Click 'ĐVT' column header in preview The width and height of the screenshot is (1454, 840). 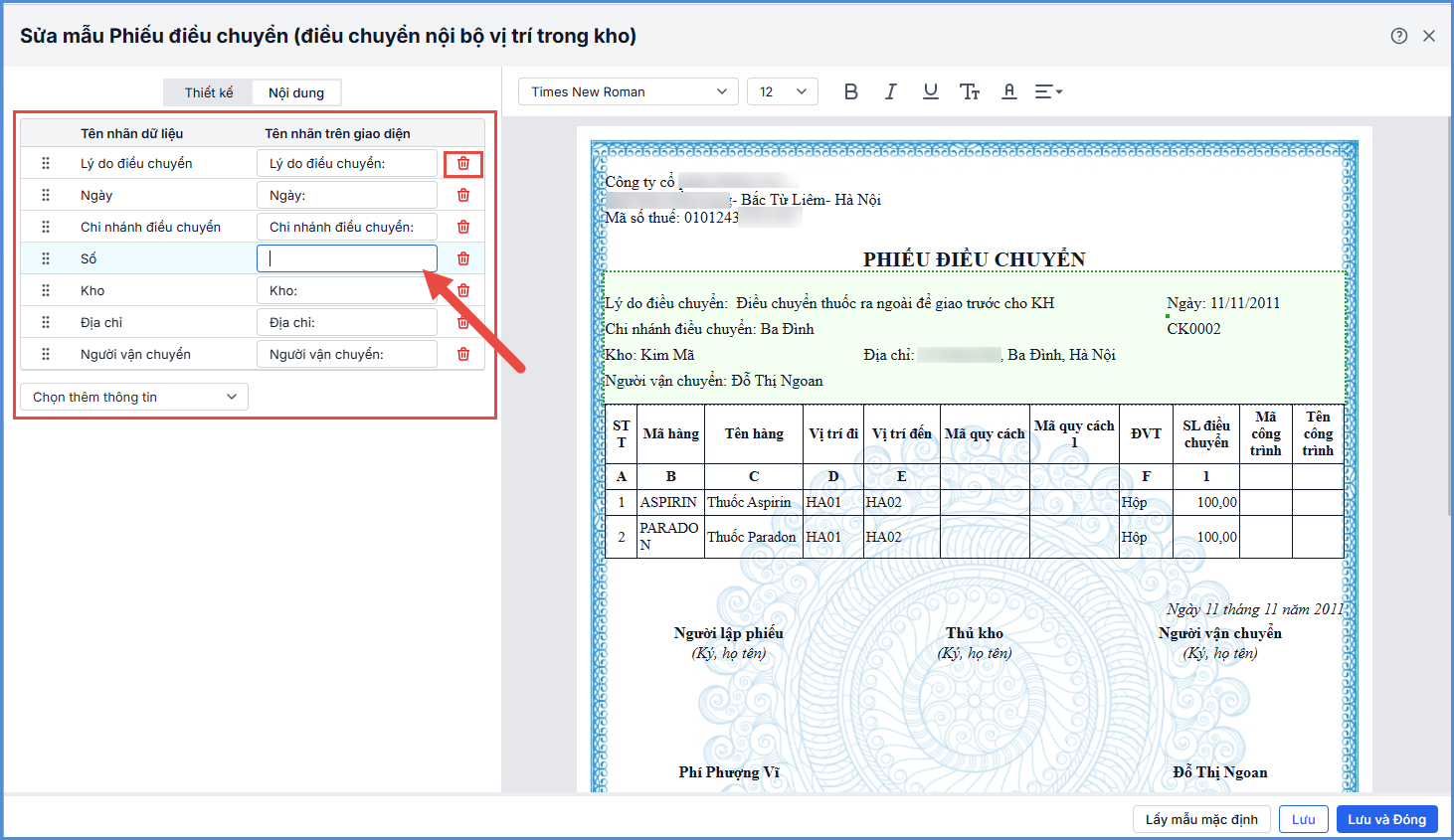[x=1146, y=433]
